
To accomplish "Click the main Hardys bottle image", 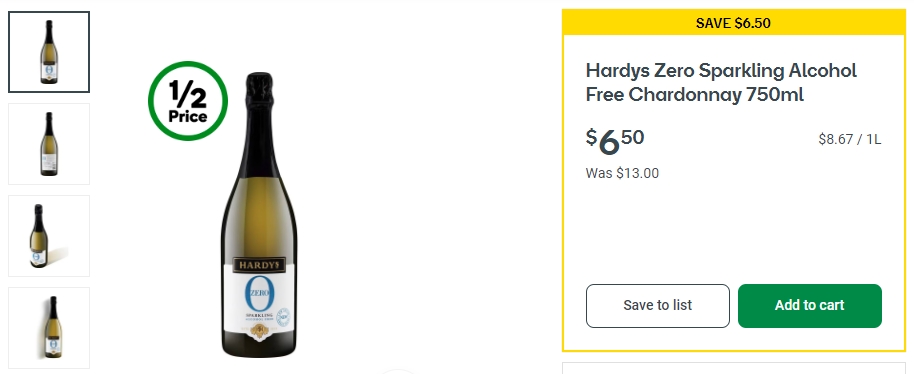I will 259,214.
